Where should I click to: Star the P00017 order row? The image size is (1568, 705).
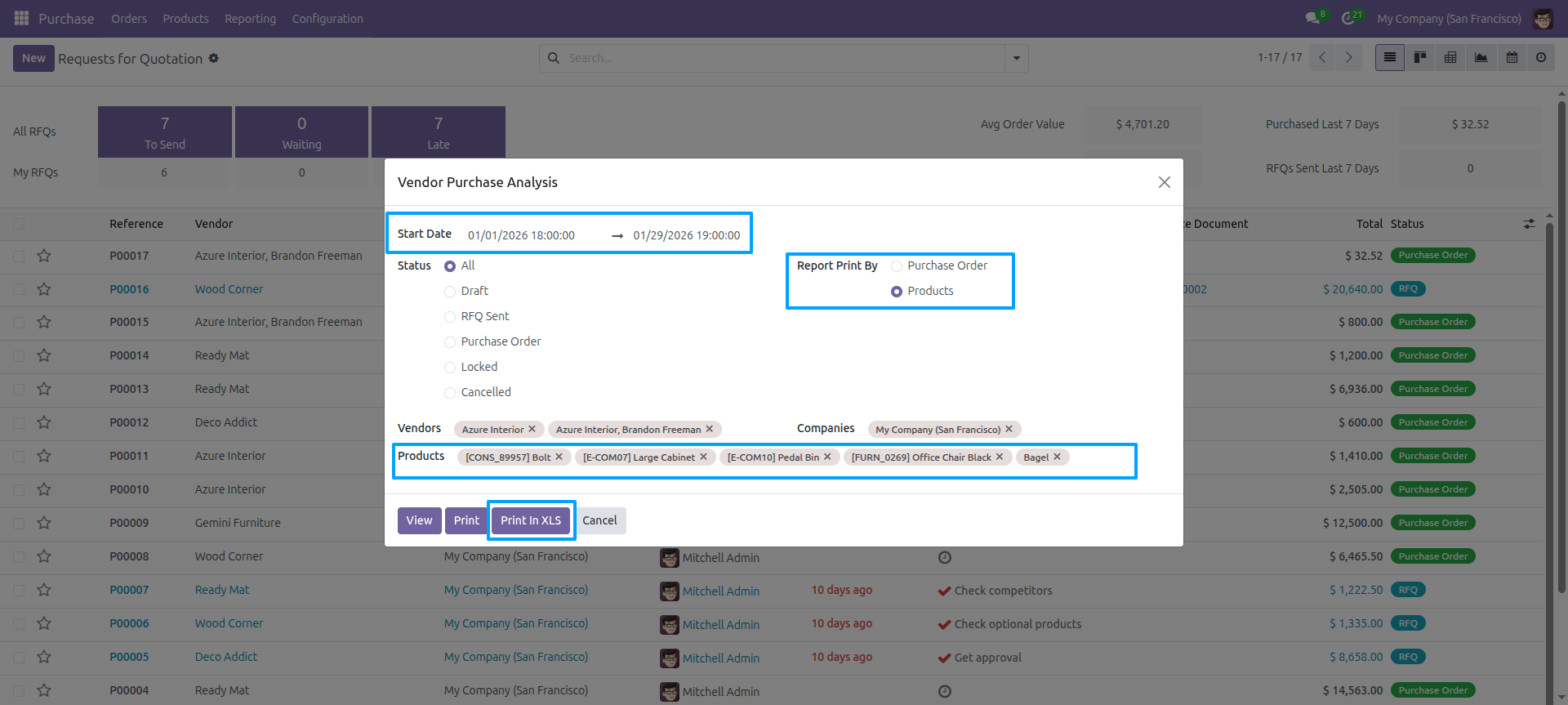point(44,256)
